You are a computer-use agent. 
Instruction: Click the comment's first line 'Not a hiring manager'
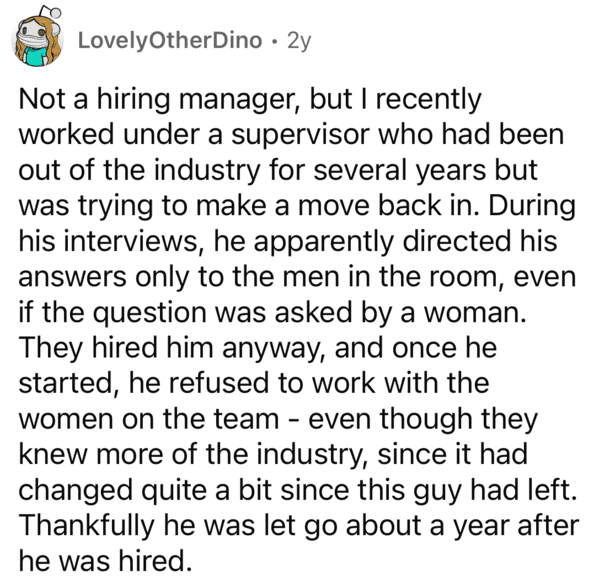pos(159,100)
